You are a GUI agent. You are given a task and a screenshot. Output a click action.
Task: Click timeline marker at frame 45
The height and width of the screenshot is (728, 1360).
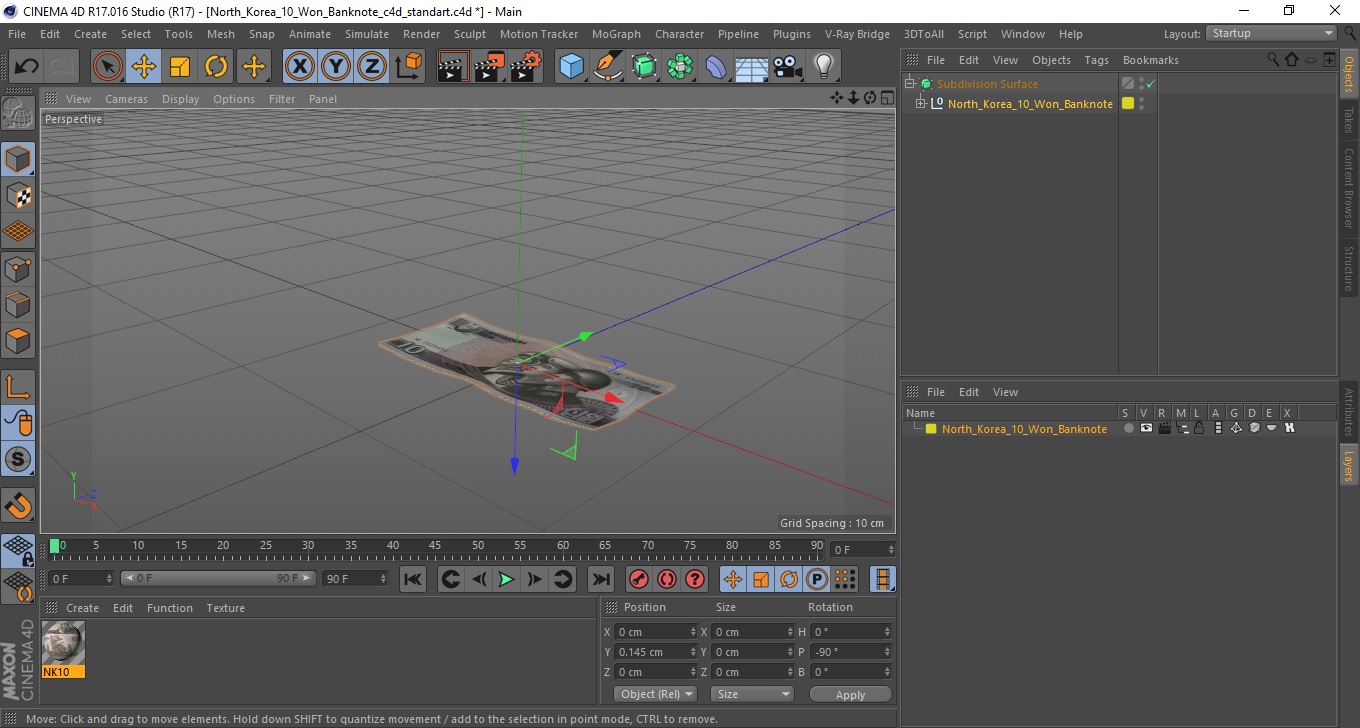(435, 546)
